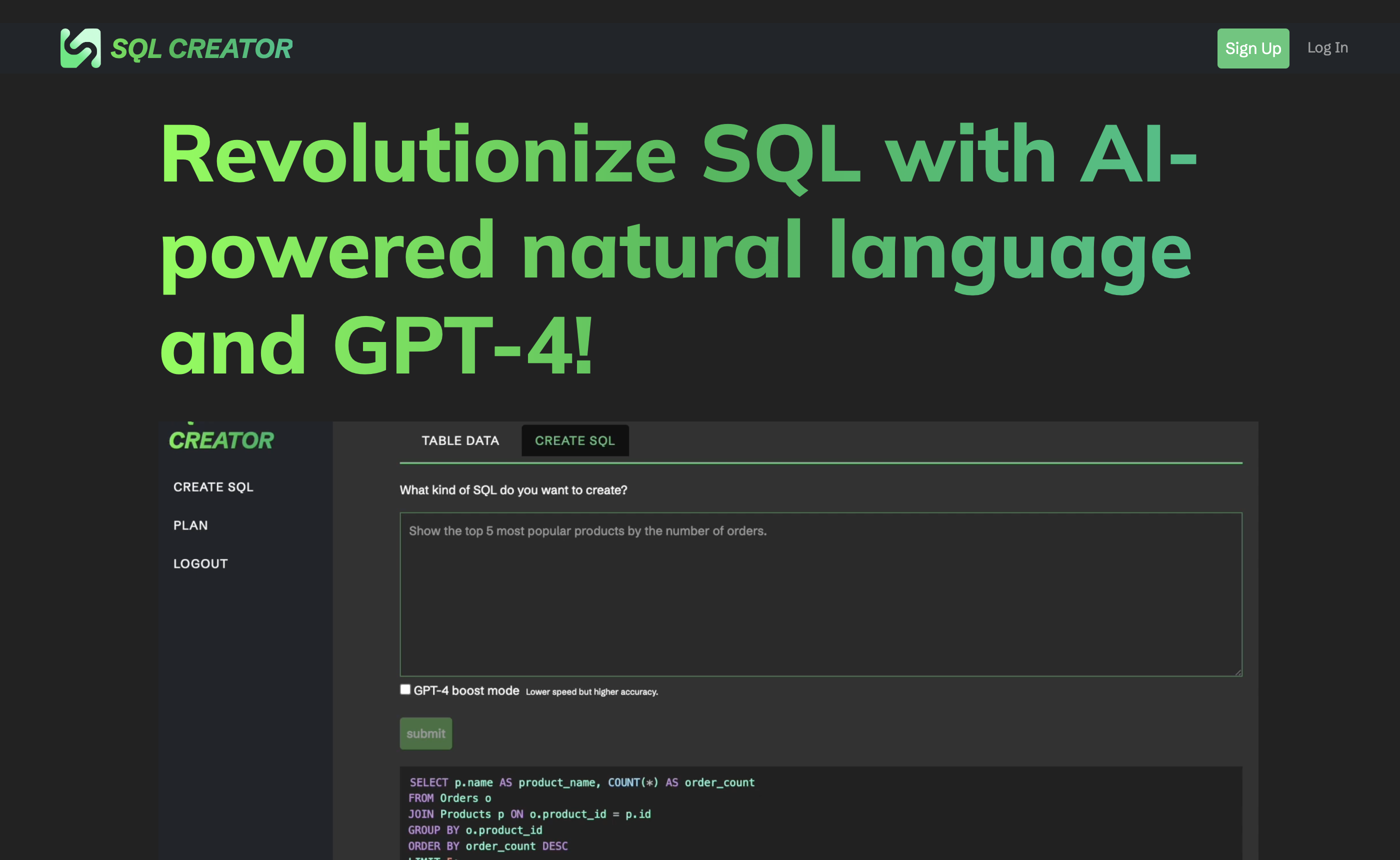This screenshot has width=1400, height=860.
Task: Choose LOGOUT in the sidebar
Action: (200, 563)
